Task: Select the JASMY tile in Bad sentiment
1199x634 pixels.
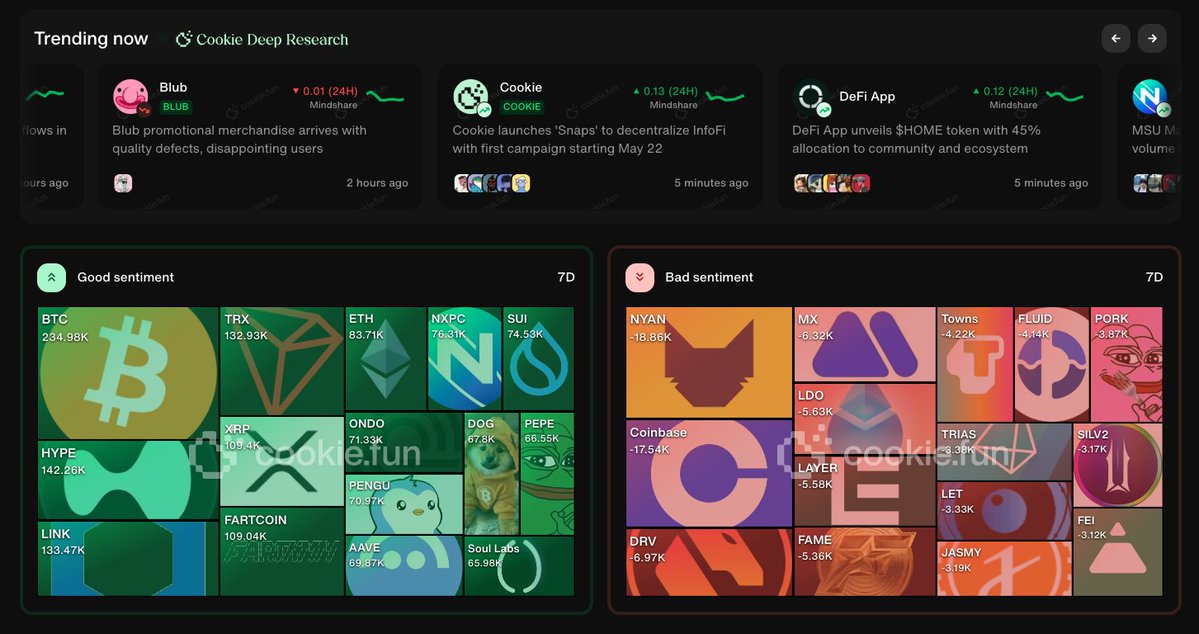Action: [x=1005, y=569]
